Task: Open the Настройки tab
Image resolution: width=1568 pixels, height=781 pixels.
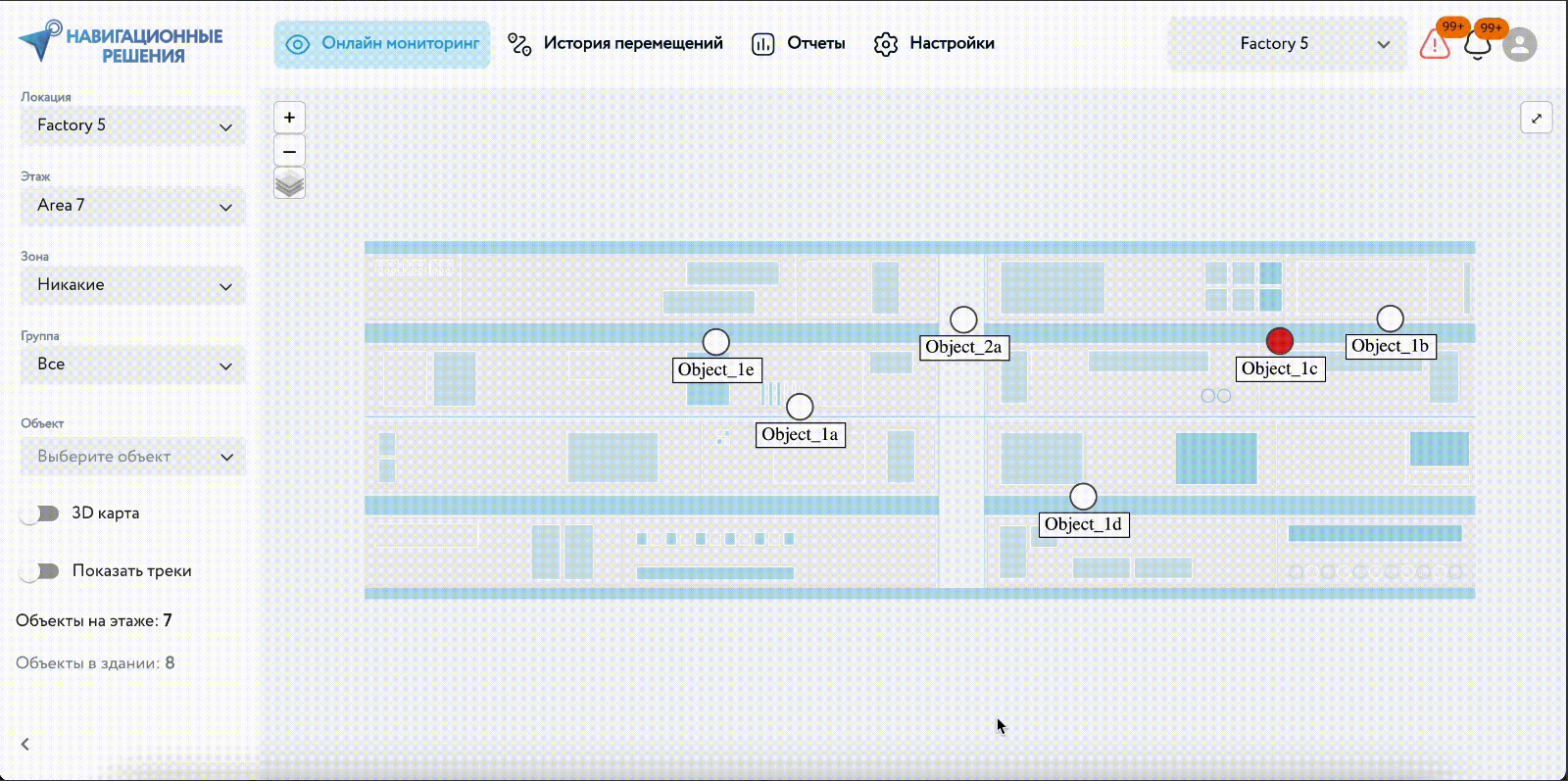Action: coord(934,44)
